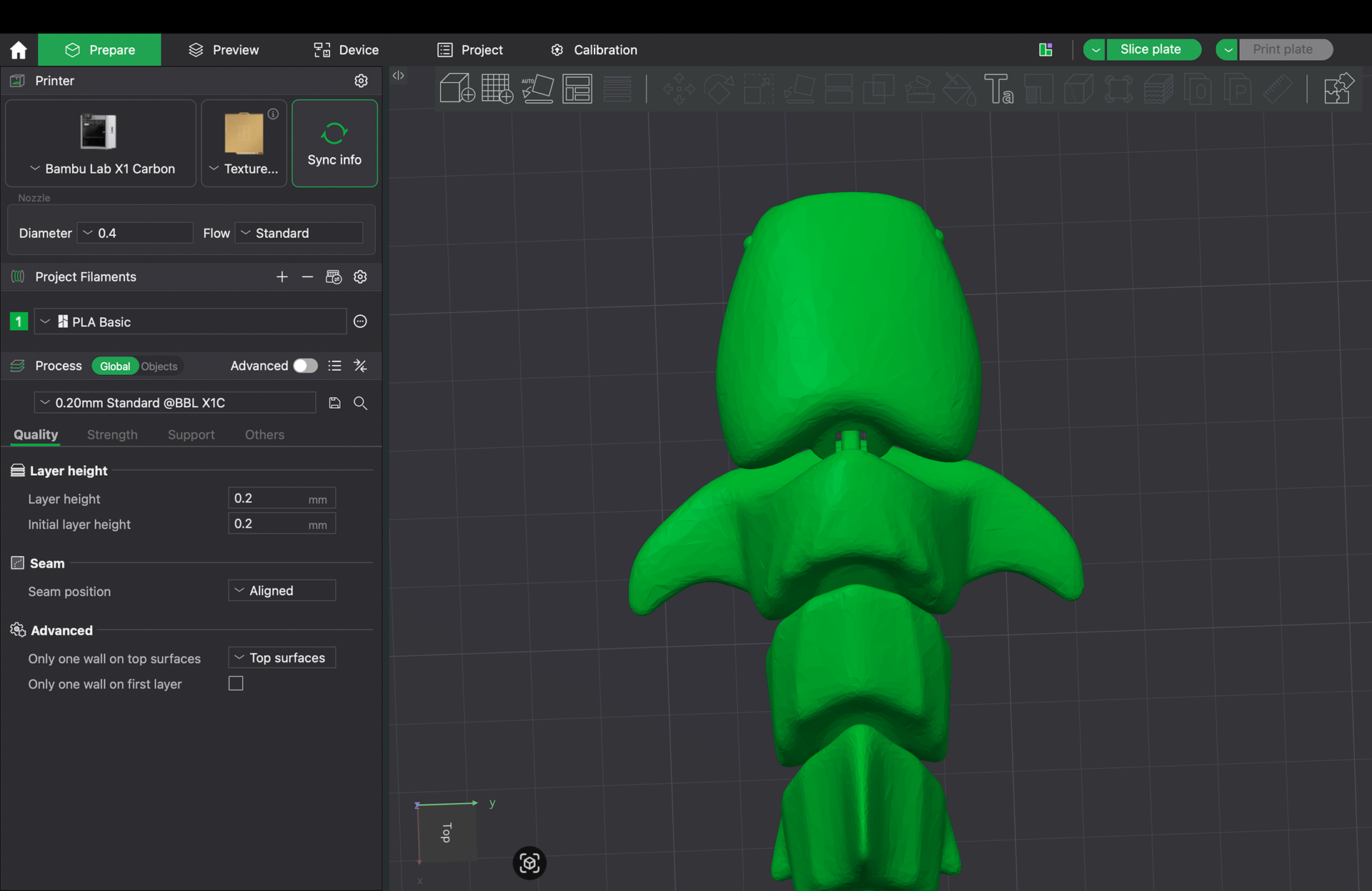Click the Layer height input field

pyautogui.click(x=282, y=499)
